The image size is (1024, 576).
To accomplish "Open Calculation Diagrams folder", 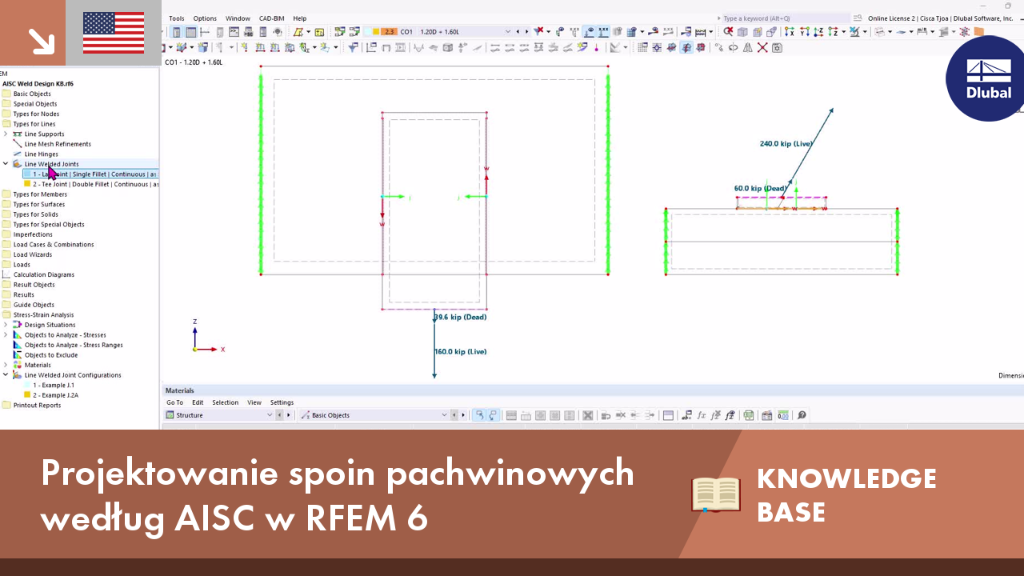I will (44, 274).
